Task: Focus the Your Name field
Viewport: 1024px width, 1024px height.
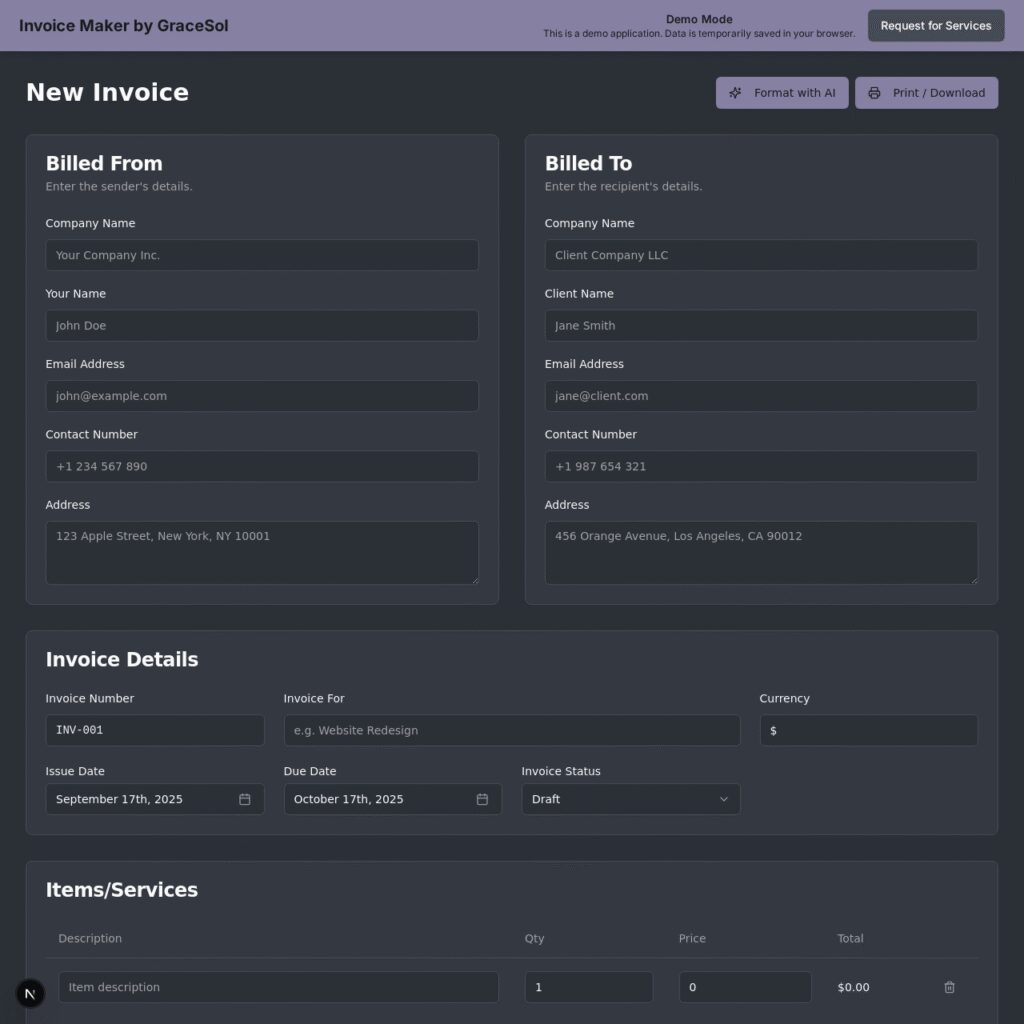Action: pos(262,325)
